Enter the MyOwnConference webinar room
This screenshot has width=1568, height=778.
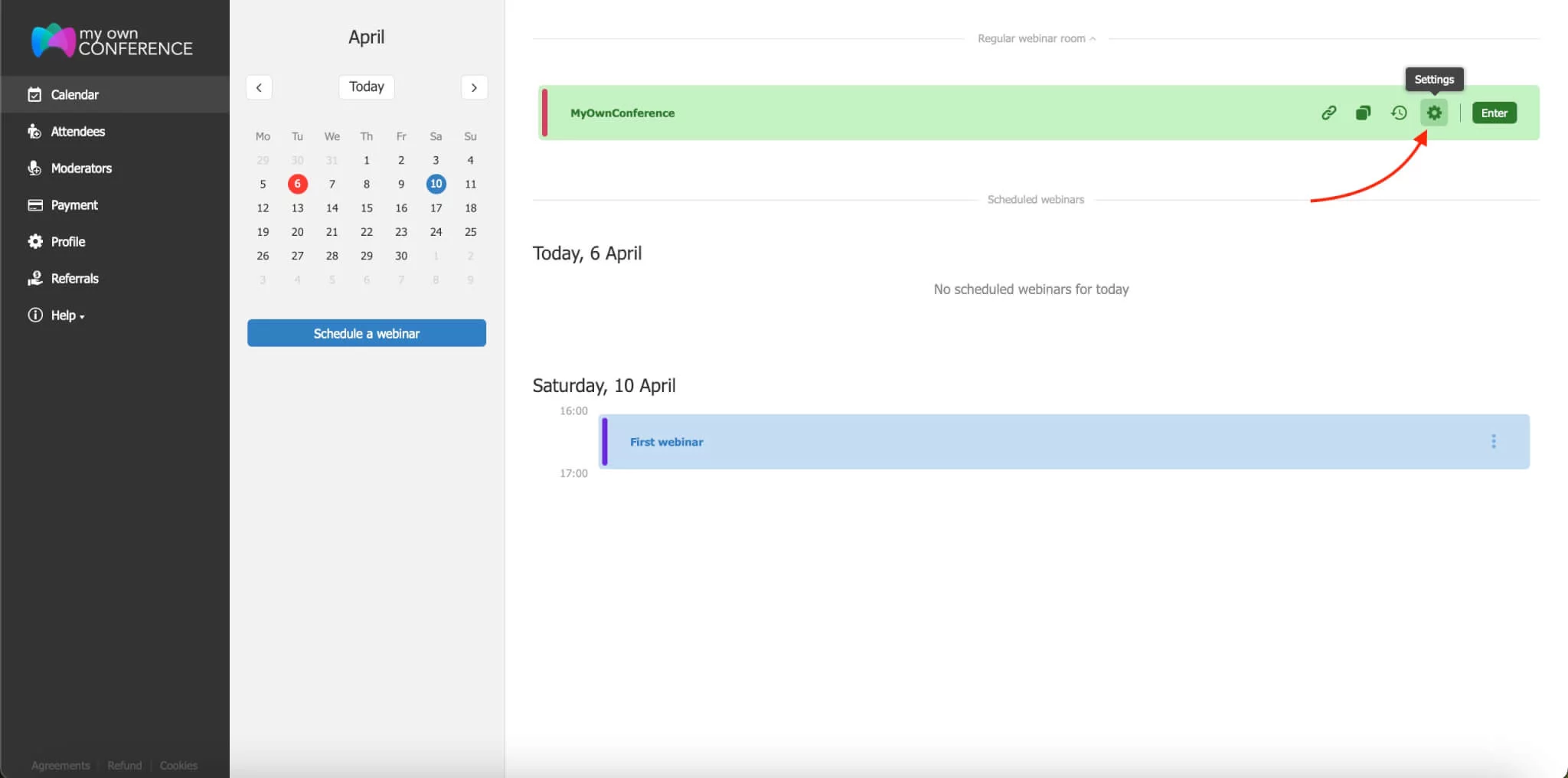point(1493,113)
